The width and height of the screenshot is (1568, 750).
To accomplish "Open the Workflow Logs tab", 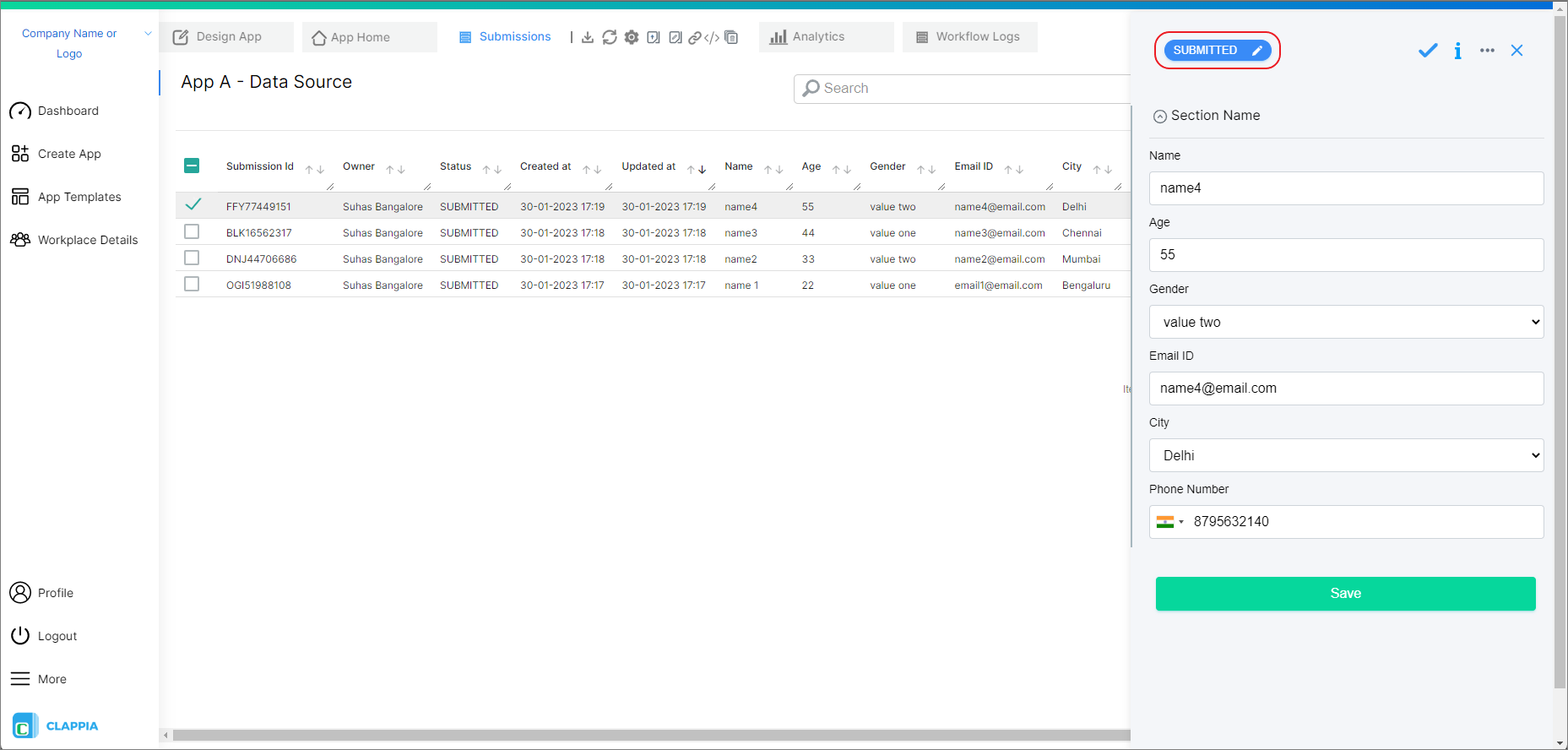I will (x=969, y=37).
